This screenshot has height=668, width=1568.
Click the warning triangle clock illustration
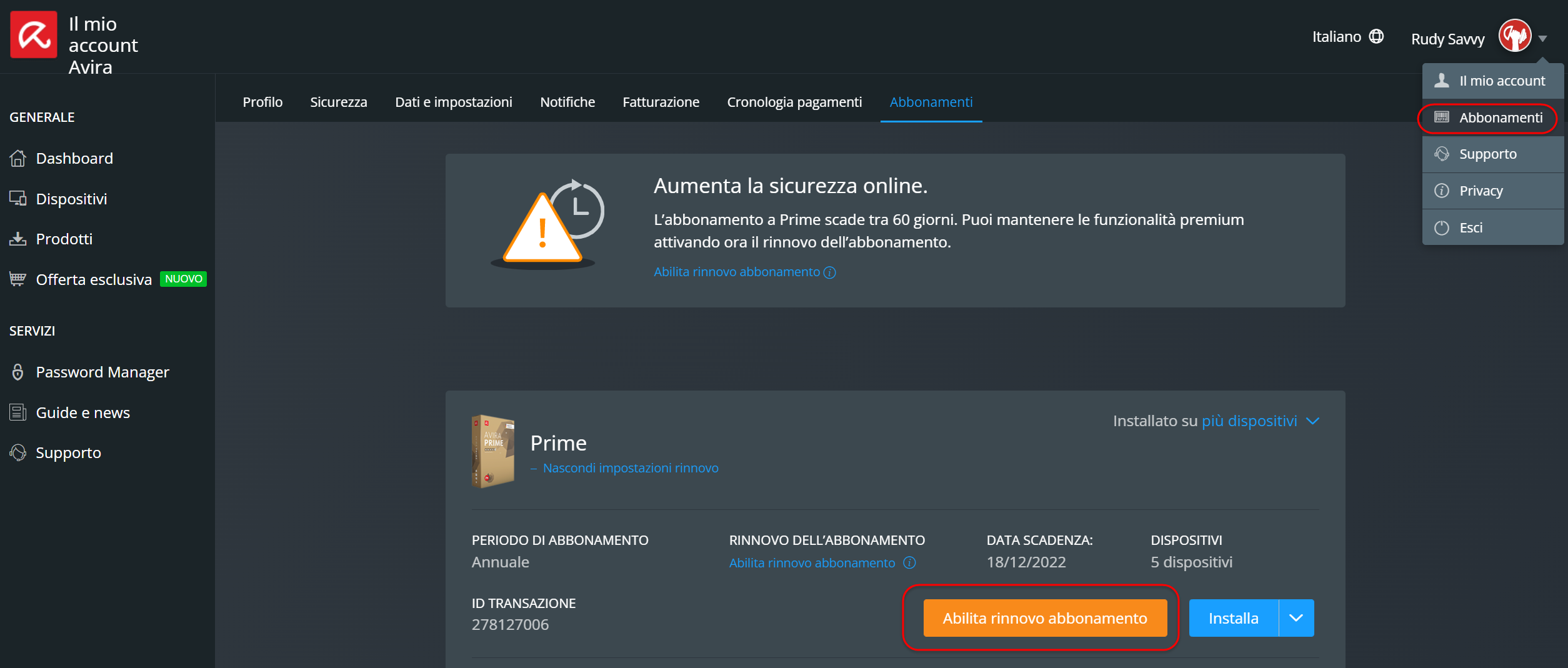coord(547,224)
